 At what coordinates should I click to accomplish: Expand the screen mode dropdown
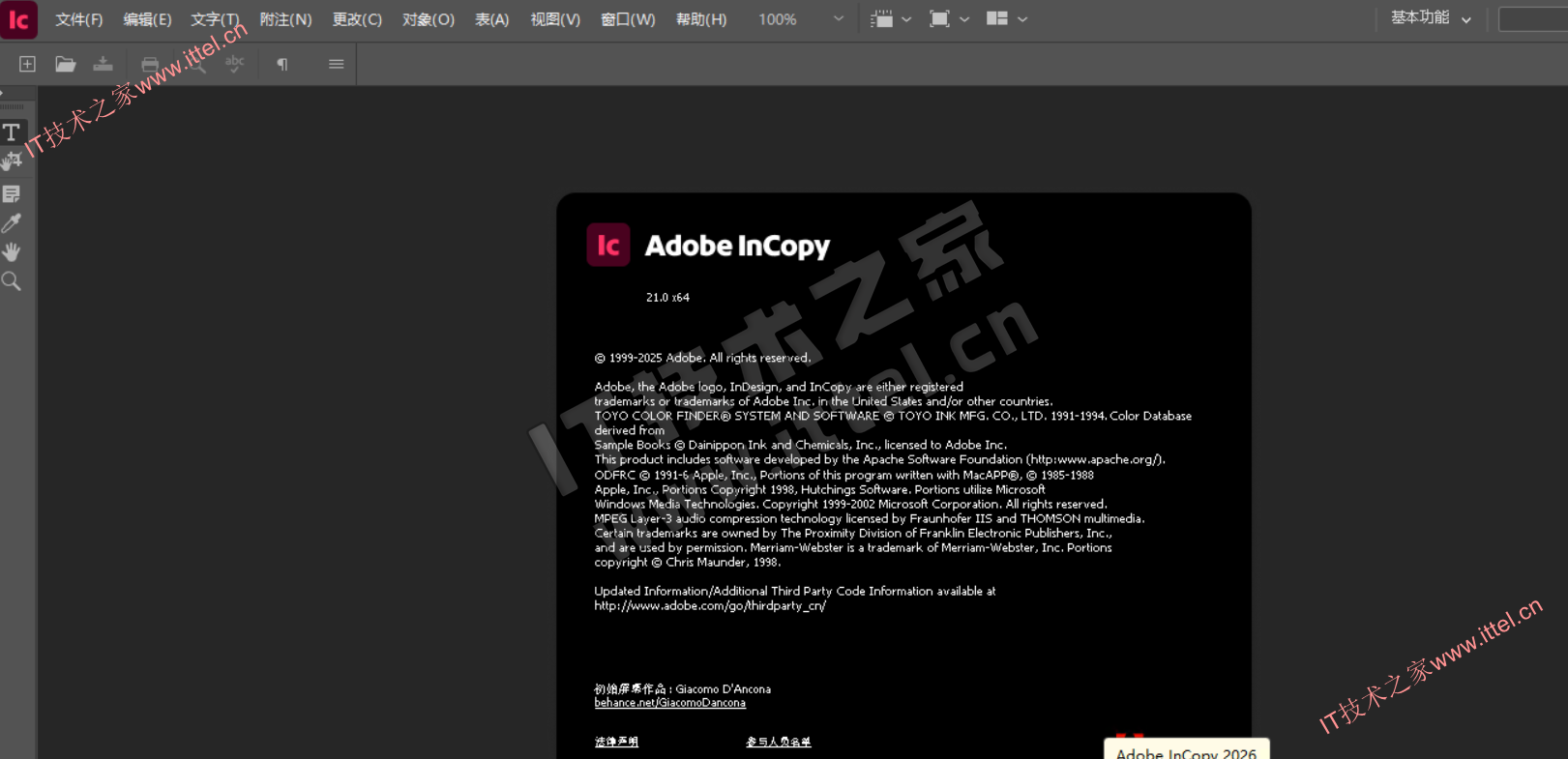(x=949, y=19)
